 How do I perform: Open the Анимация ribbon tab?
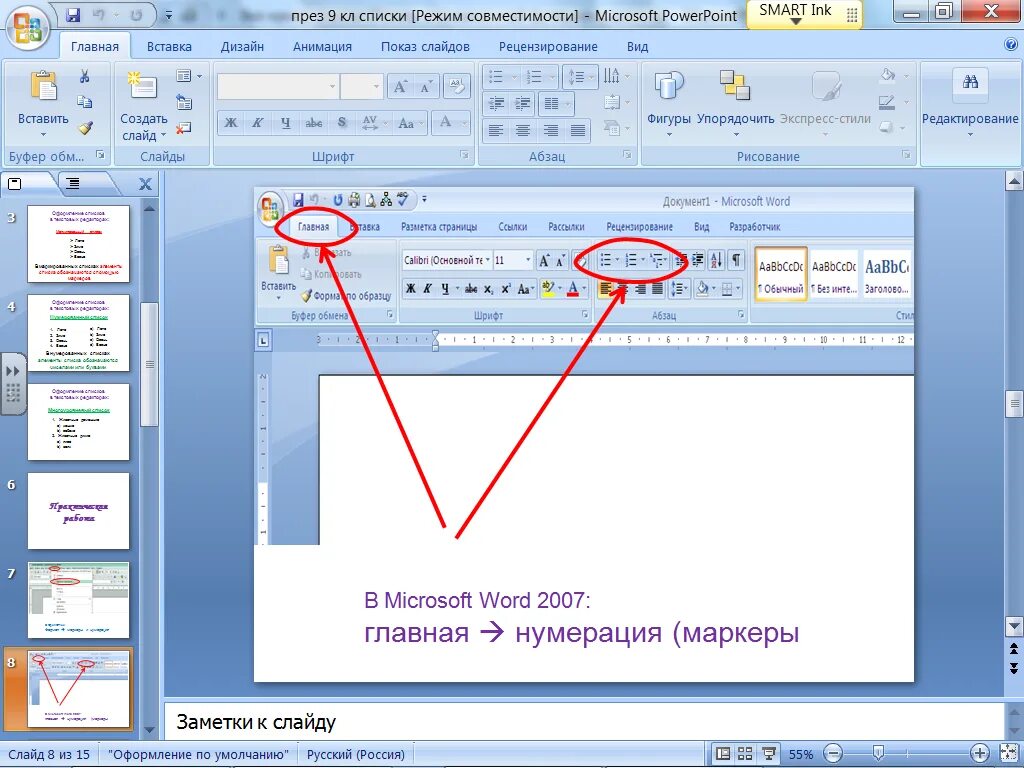[322, 46]
